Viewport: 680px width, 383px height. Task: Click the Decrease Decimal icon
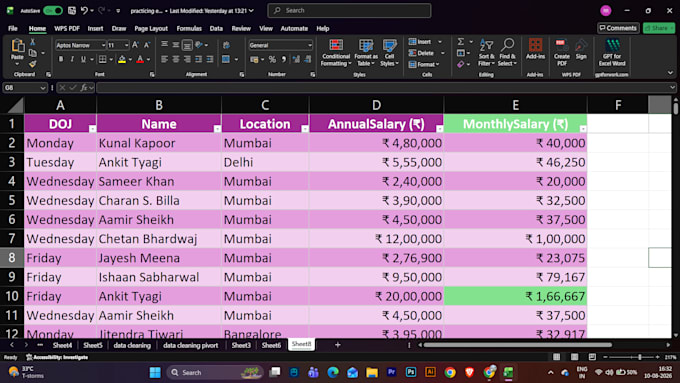pos(307,59)
